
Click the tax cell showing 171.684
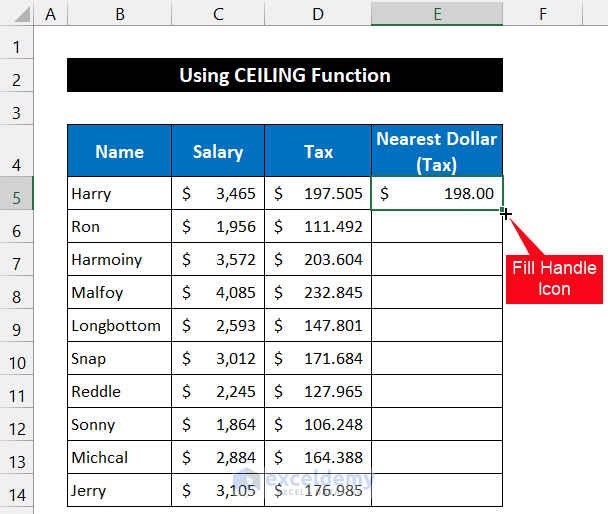click(318, 358)
